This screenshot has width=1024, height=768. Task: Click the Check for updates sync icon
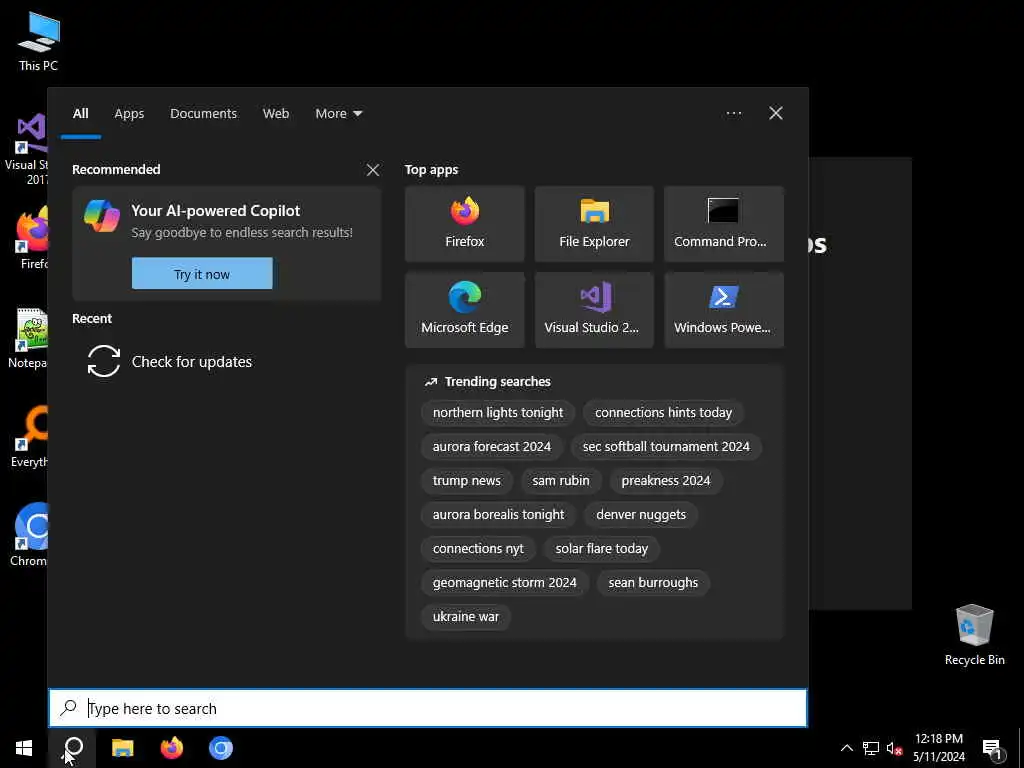(x=104, y=361)
